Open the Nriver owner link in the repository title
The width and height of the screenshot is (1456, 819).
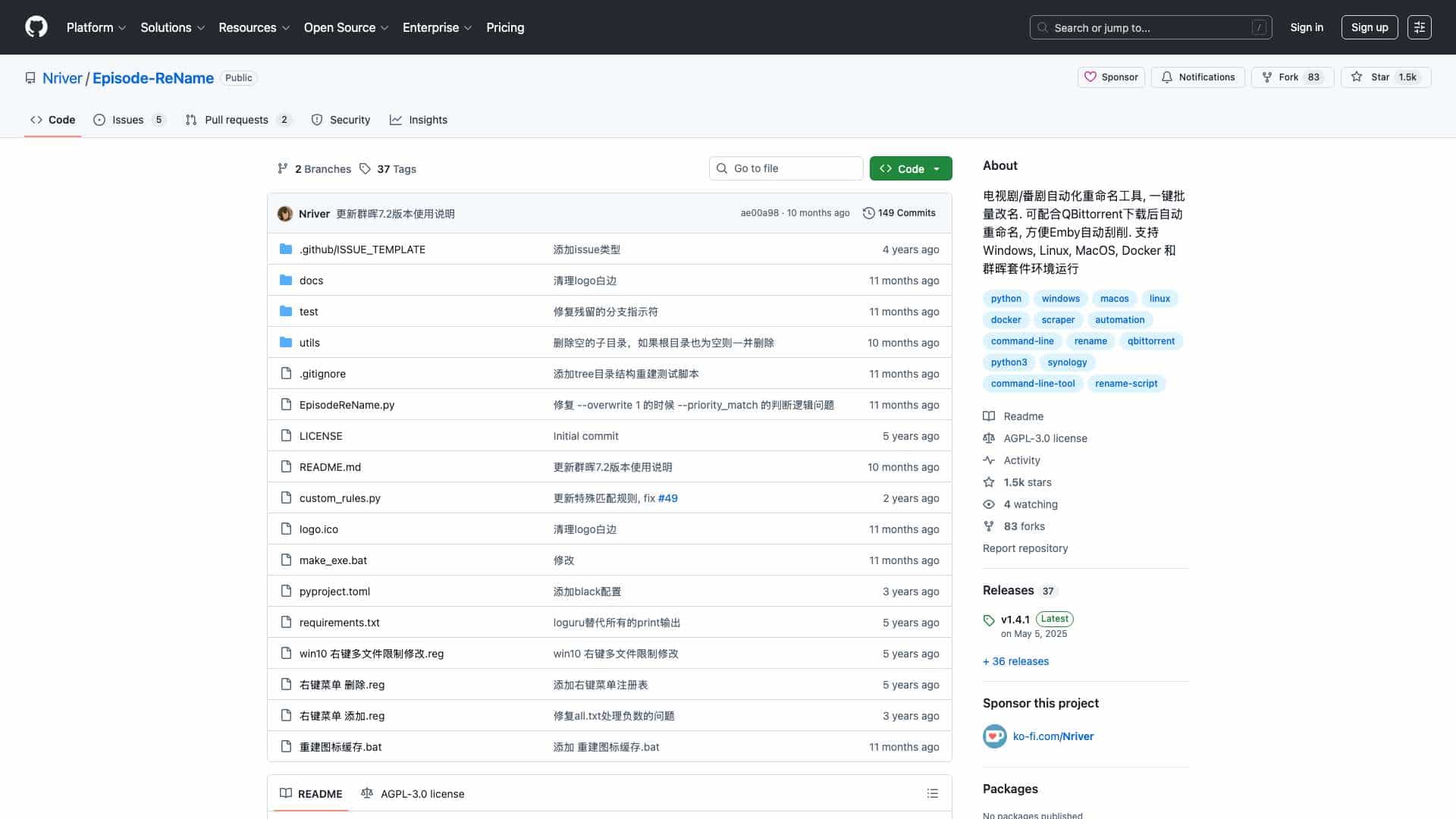[62, 78]
